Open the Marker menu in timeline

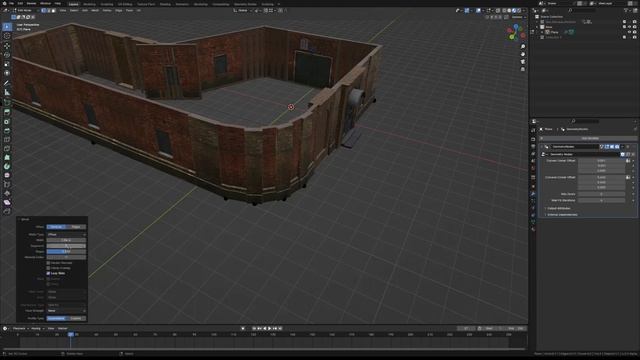tap(62, 329)
